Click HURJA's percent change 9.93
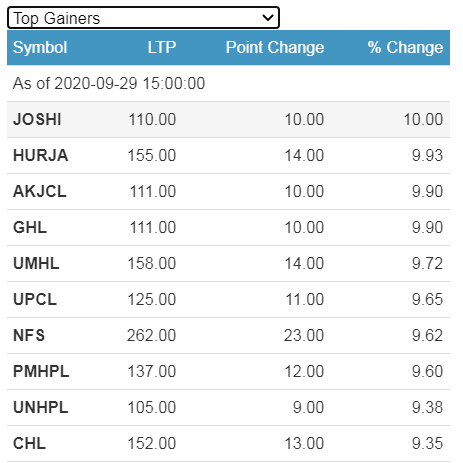The height and width of the screenshot is (463, 463). point(427,155)
